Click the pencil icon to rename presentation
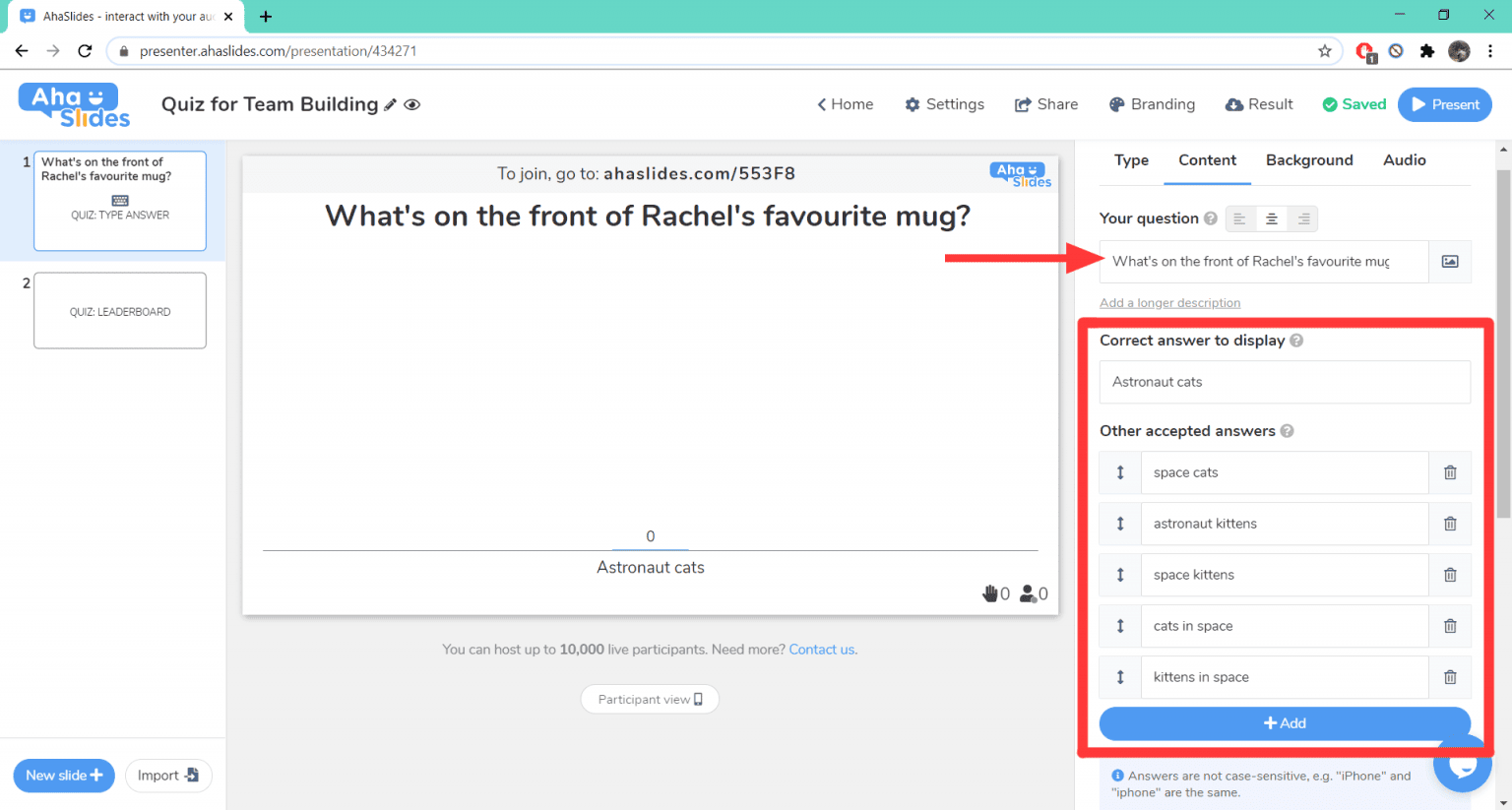The height and width of the screenshot is (810, 1512). [391, 105]
